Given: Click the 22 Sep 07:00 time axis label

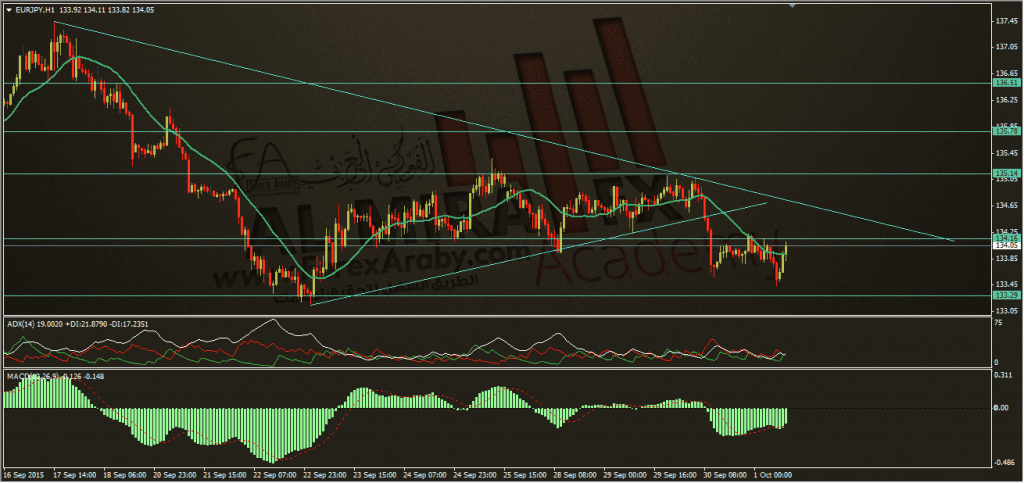Looking at the screenshot, I should click(x=274, y=475).
